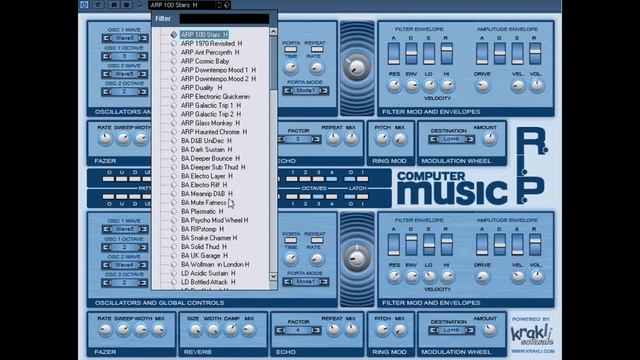The height and width of the screenshot is (360, 640).
Task: Select LD Acidic Sustain H entry
Action: pos(208,273)
